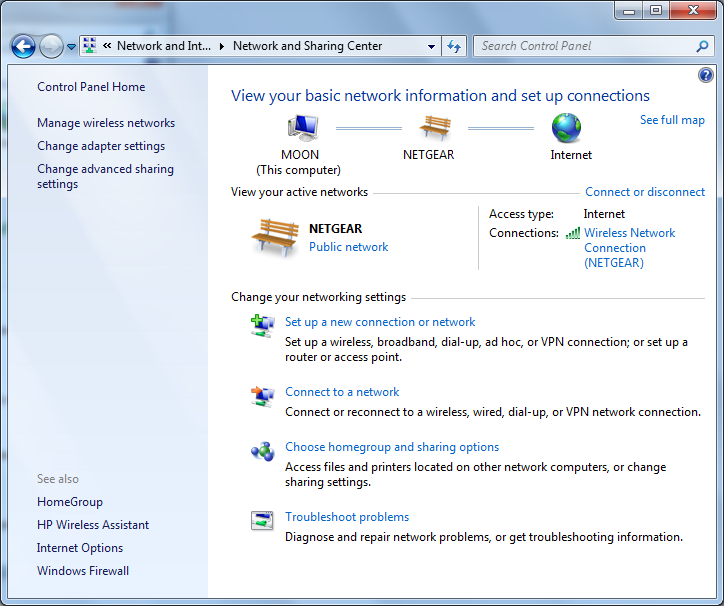The height and width of the screenshot is (606, 724).
Task: Click the Connect to a network icon
Action: pyautogui.click(x=262, y=397)
